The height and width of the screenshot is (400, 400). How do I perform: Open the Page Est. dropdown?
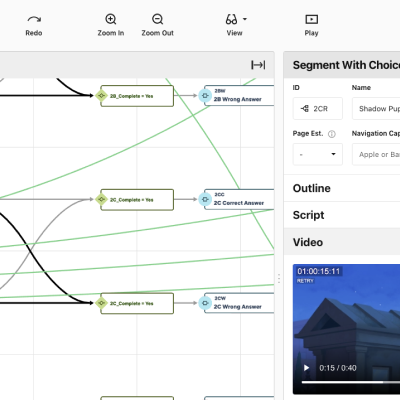click(x=318, y=154)
